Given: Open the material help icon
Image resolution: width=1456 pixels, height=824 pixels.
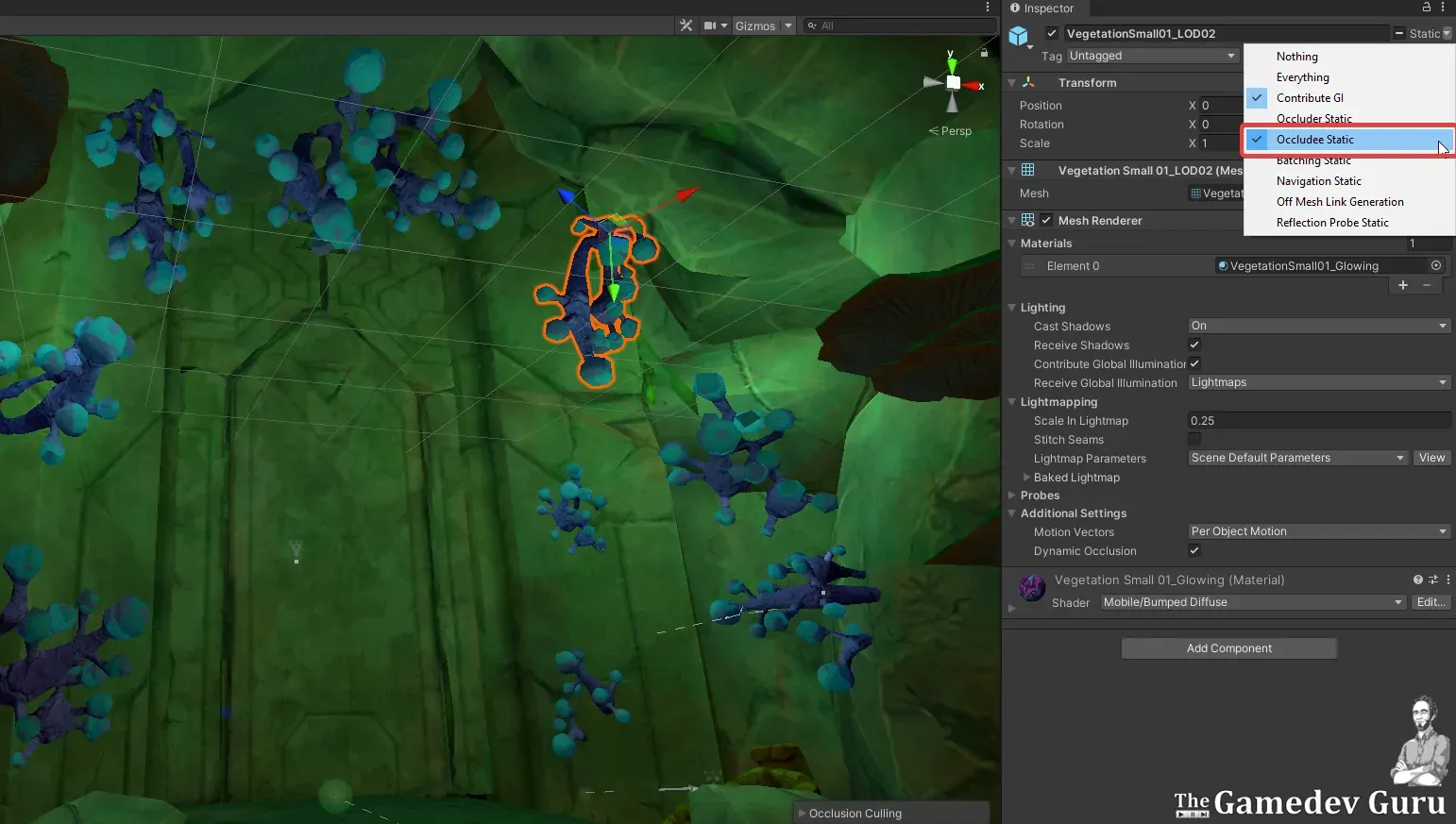Looking at the screenshot, I should [1417, 580].
